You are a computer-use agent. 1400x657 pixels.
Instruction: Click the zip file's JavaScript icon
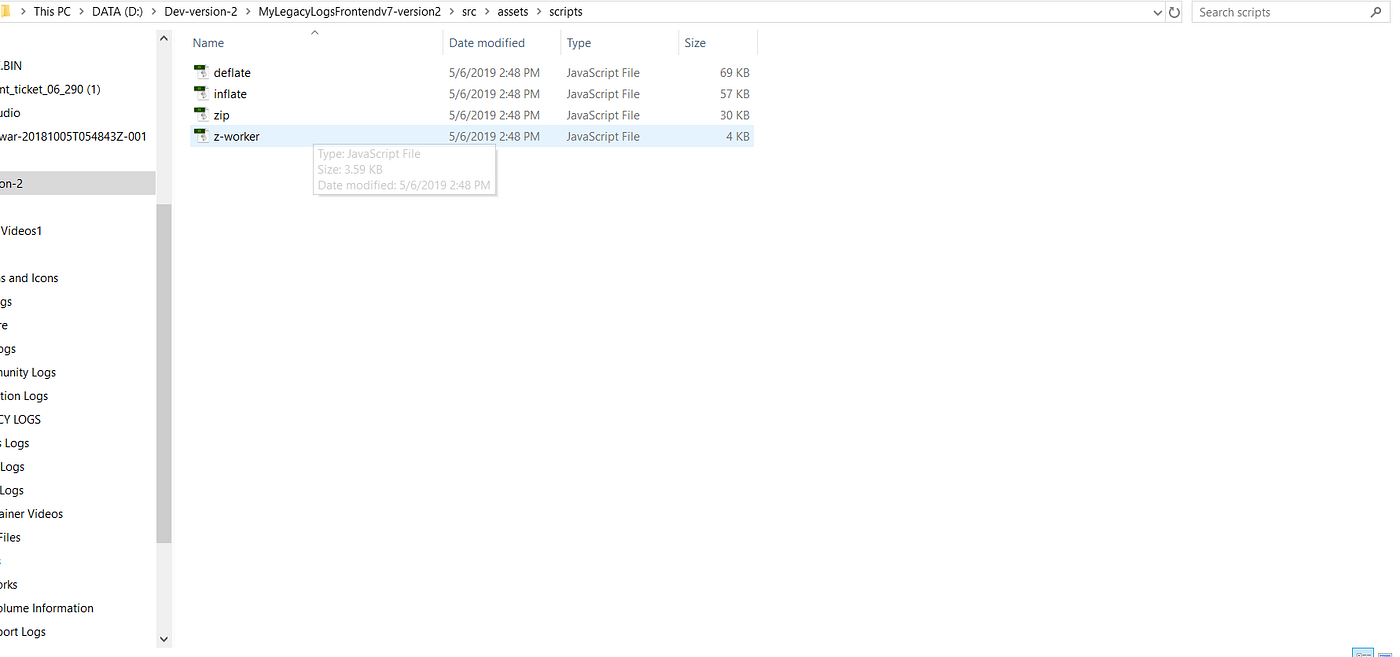coord(201,114)
